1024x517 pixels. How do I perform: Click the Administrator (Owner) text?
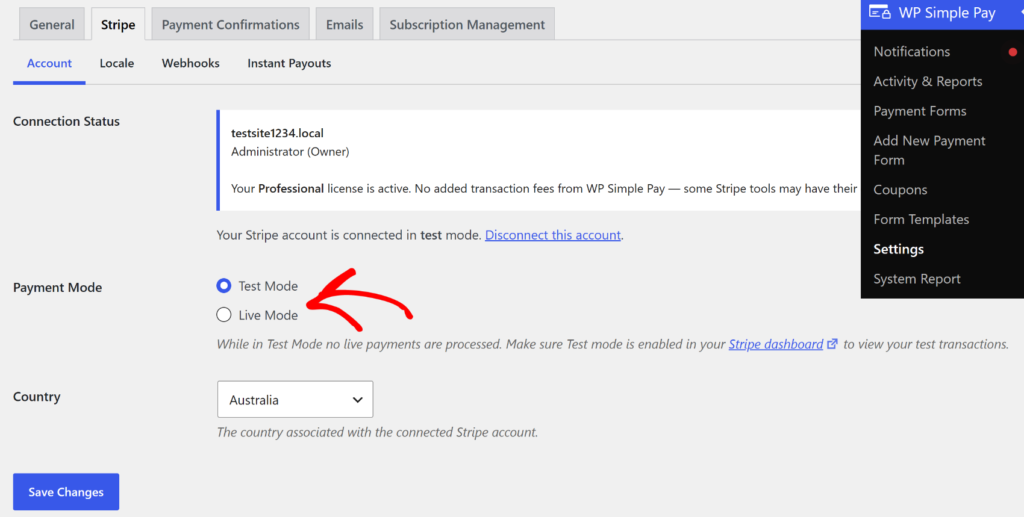coord(290,151)
